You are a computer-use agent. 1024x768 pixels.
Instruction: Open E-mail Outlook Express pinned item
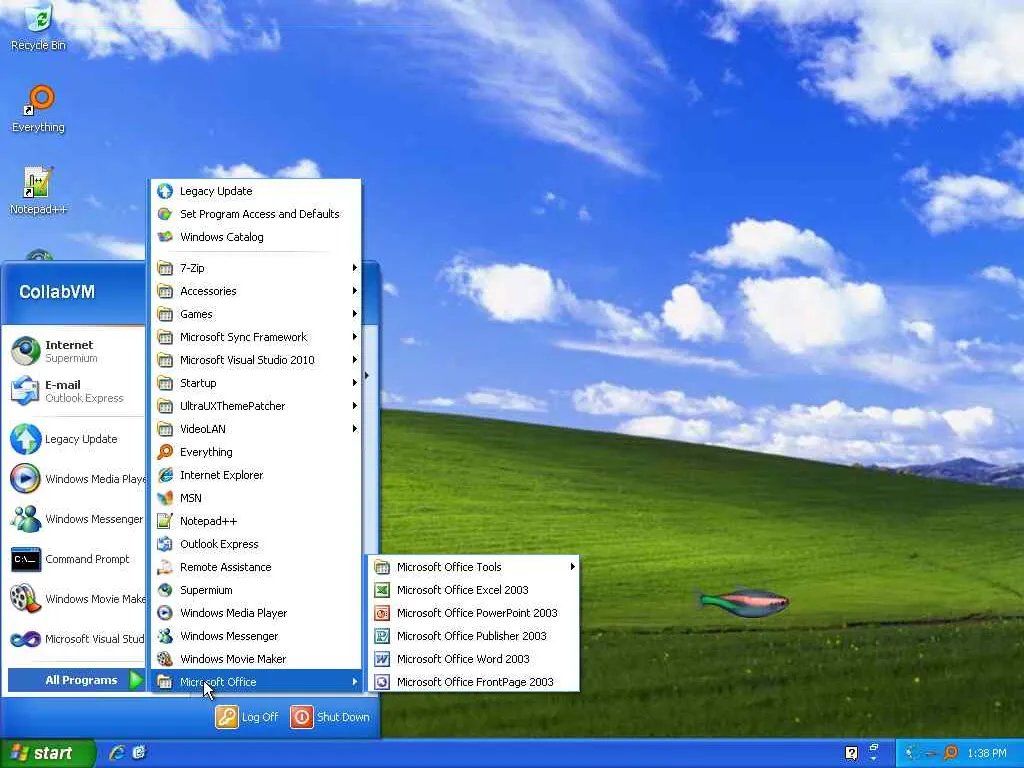(76, 391)
